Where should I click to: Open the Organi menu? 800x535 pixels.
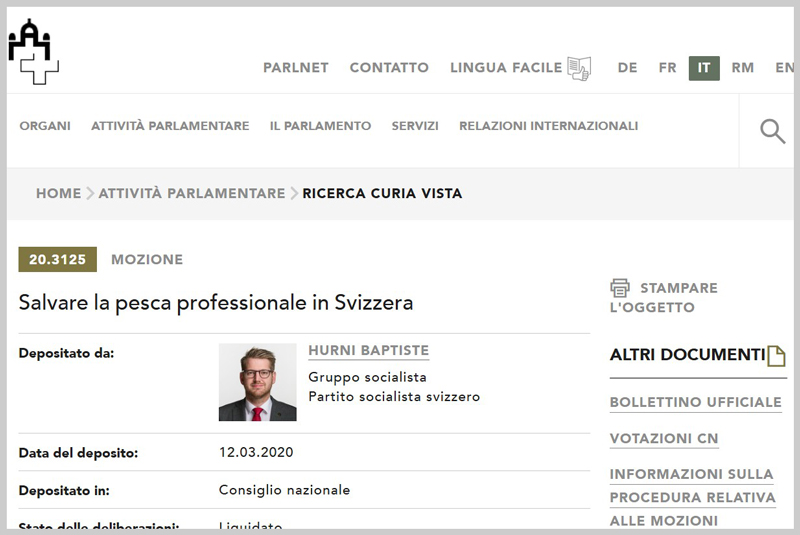point(45,126)
